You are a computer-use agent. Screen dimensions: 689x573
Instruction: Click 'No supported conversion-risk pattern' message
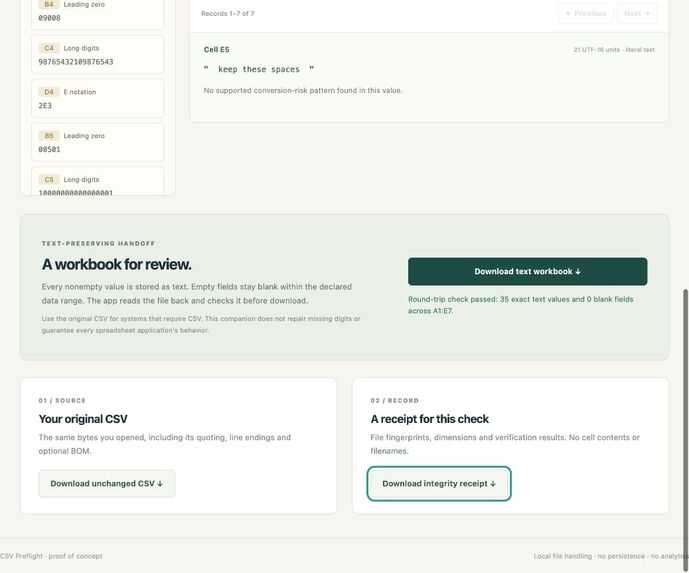[303, 91]
